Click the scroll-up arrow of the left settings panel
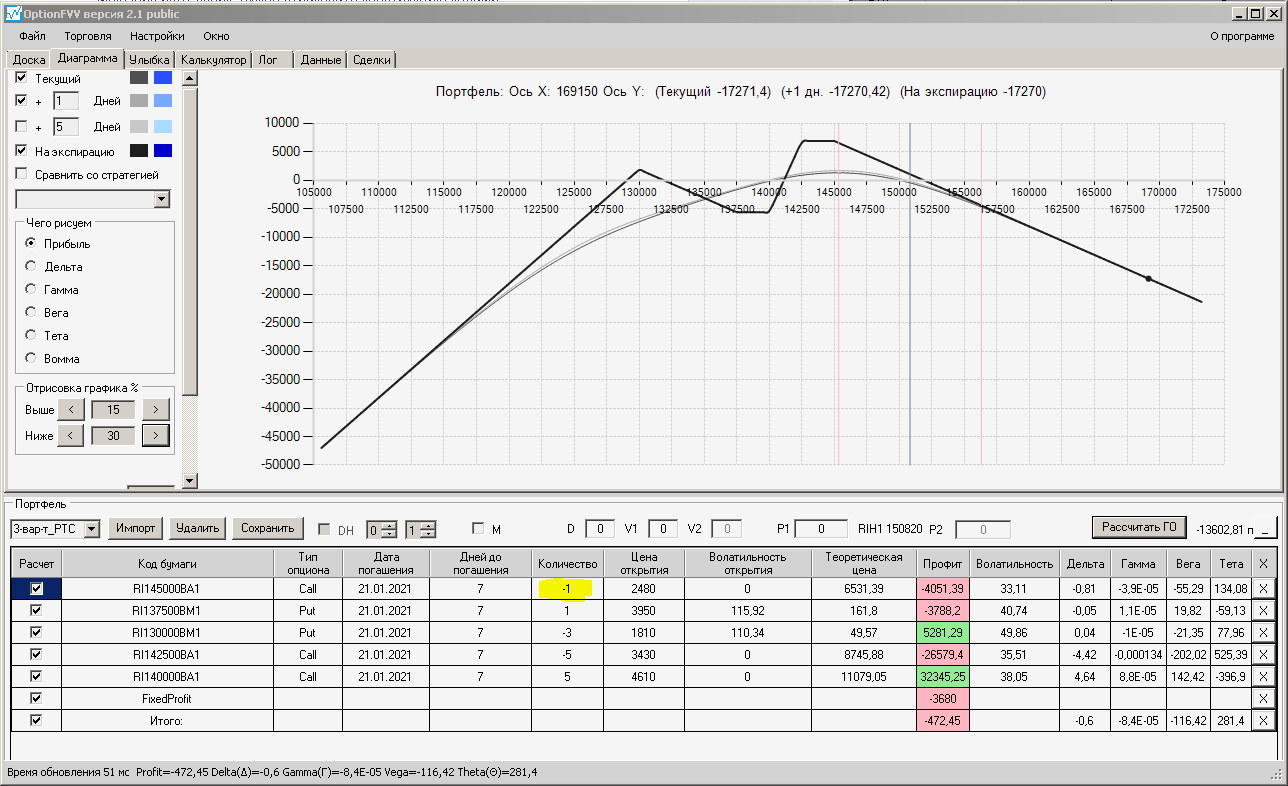1288x786 pixels. (x=190, y=77)
